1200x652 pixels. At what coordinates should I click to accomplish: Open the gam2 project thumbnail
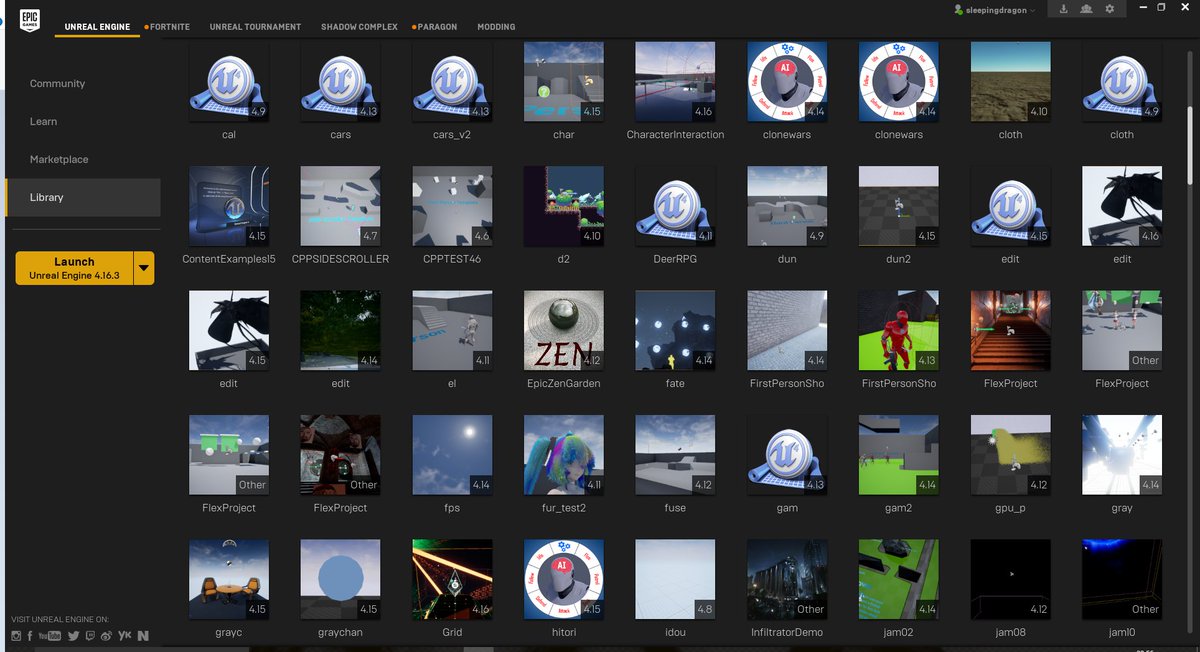(x=899, y=455)
